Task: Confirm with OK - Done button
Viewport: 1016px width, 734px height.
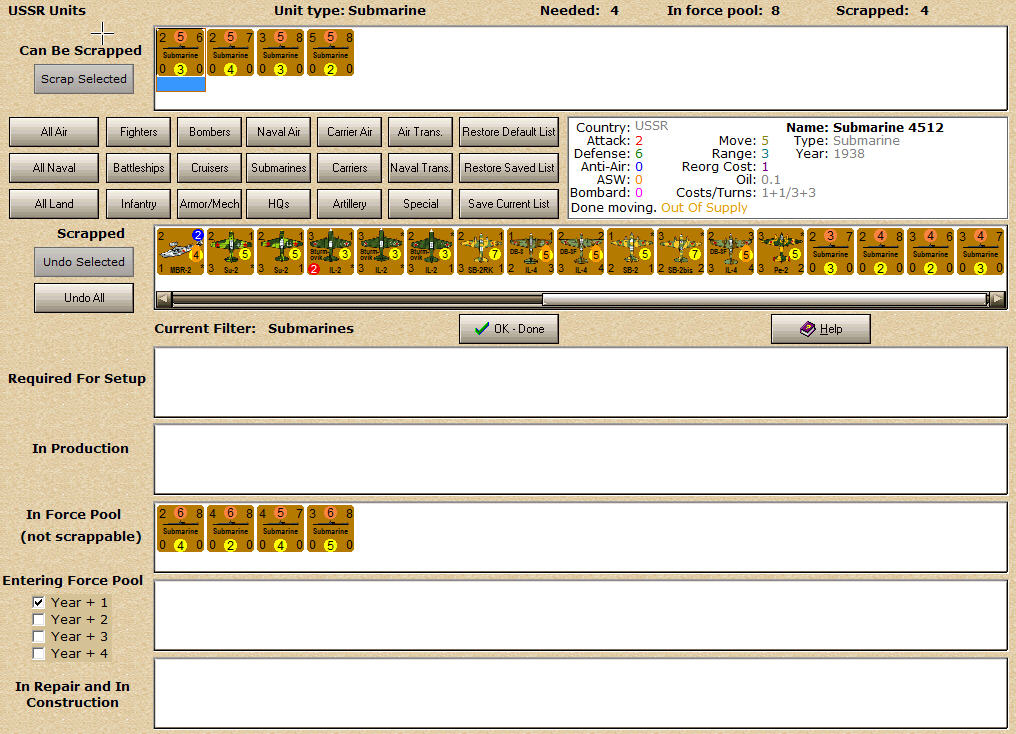Action: [509, 329]
